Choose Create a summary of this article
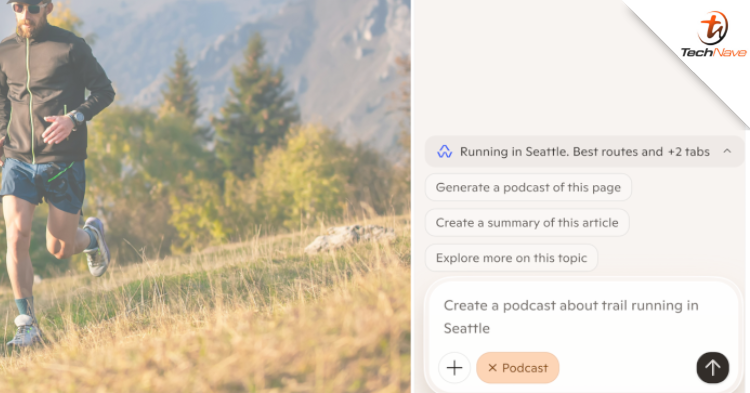 [x=527, y=222]
